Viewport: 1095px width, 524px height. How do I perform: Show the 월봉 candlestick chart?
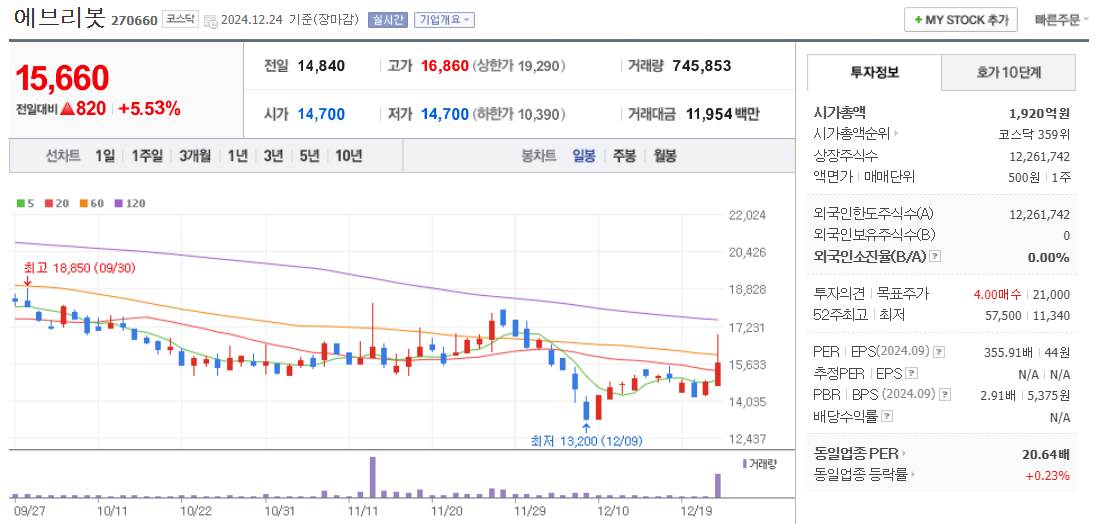pos(665,156)
